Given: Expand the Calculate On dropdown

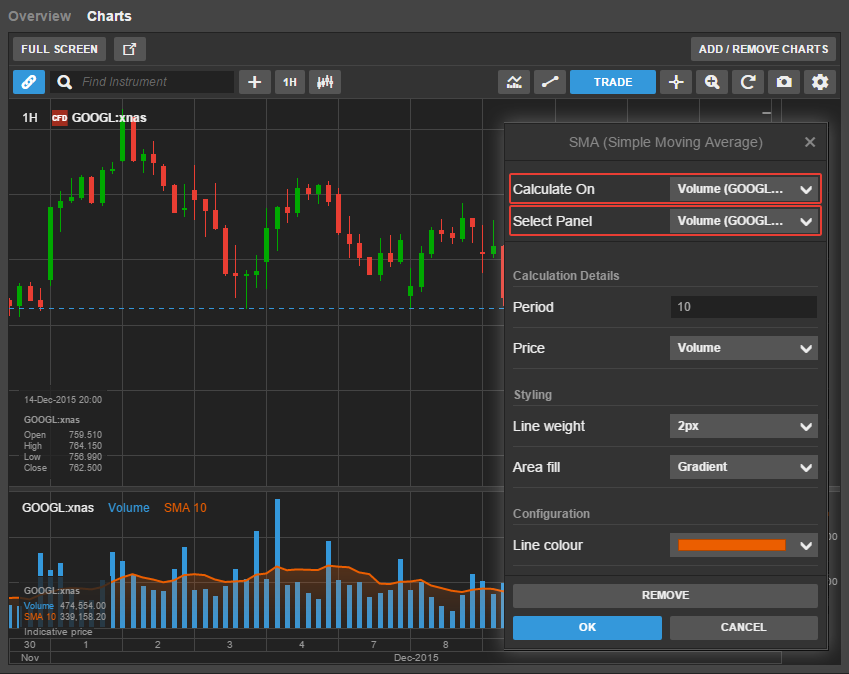Looking at the screenshot, I should click(743, 189).
